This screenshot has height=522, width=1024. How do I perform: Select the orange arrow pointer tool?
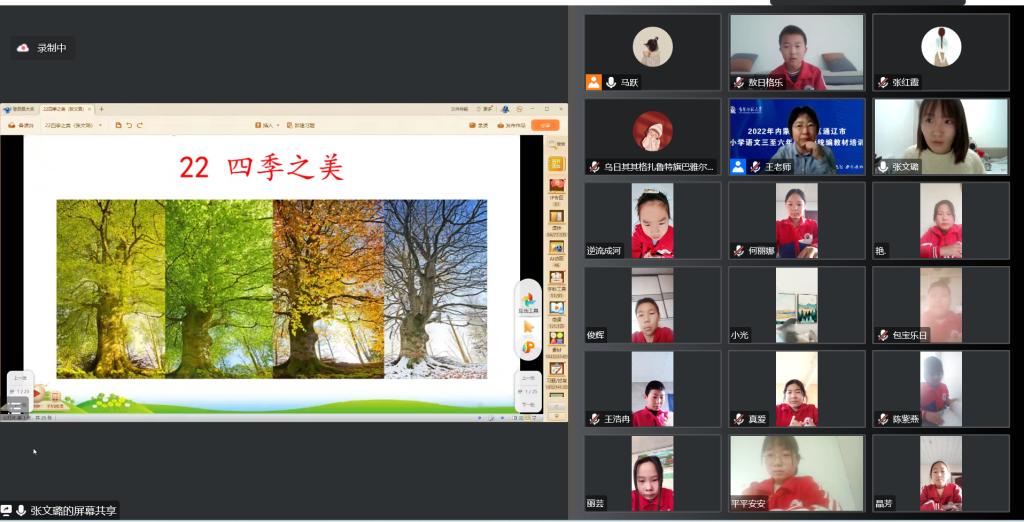(528, 325)
